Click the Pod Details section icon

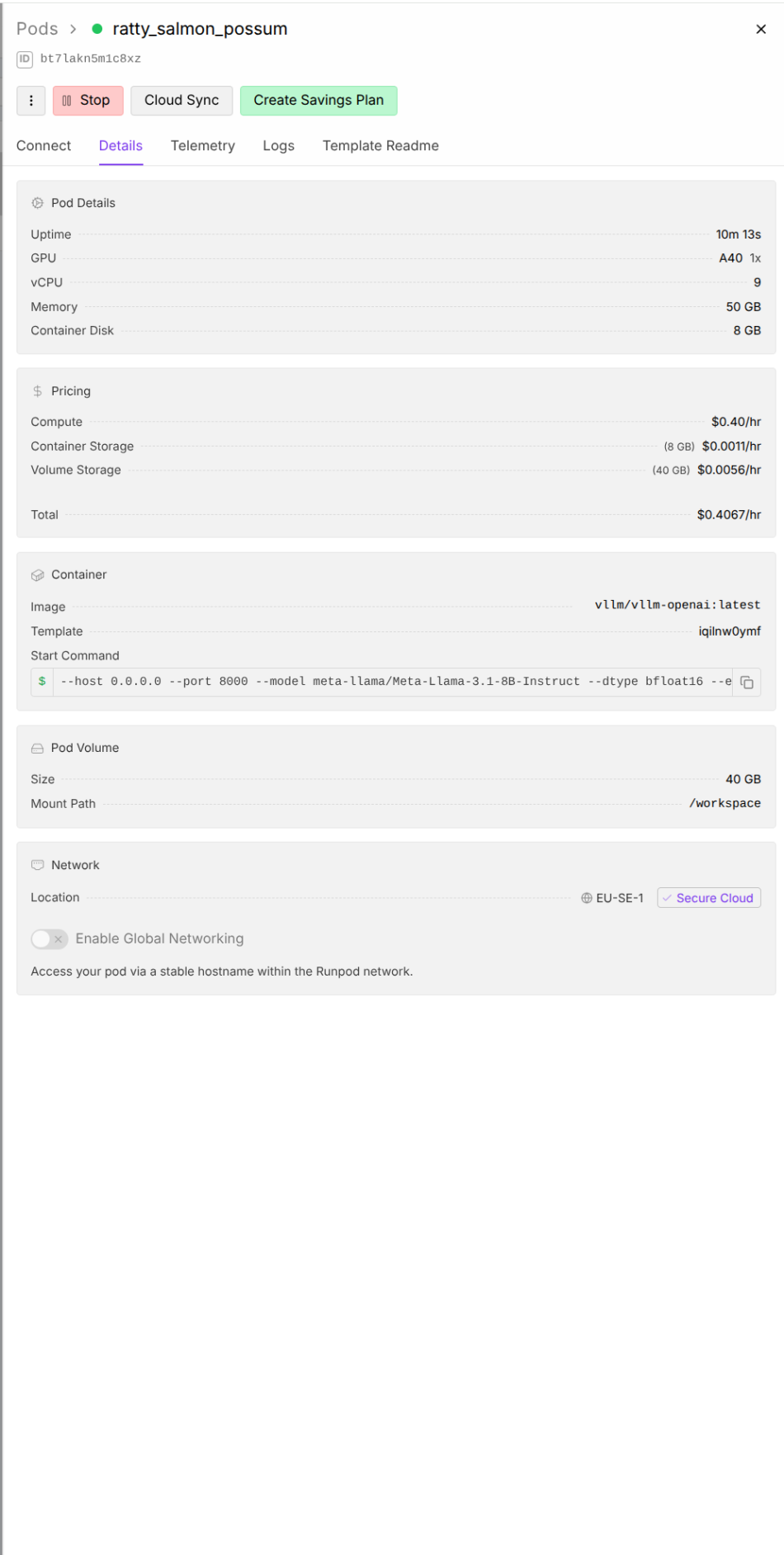tap(37, 203)
